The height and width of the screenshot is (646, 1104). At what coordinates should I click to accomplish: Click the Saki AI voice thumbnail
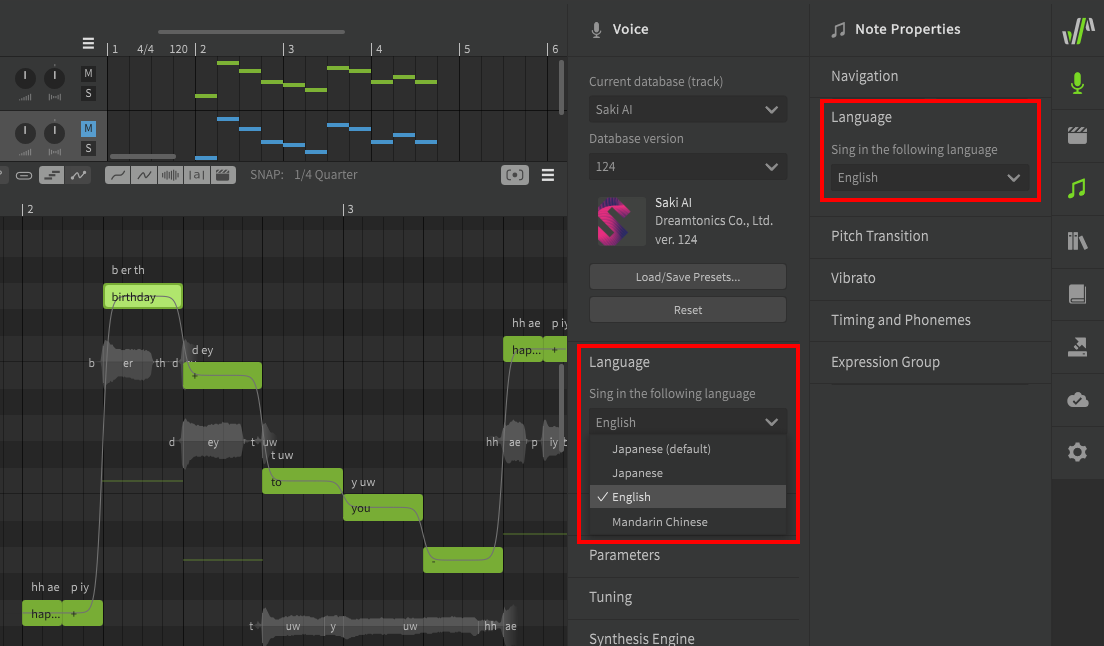[621, 221]
